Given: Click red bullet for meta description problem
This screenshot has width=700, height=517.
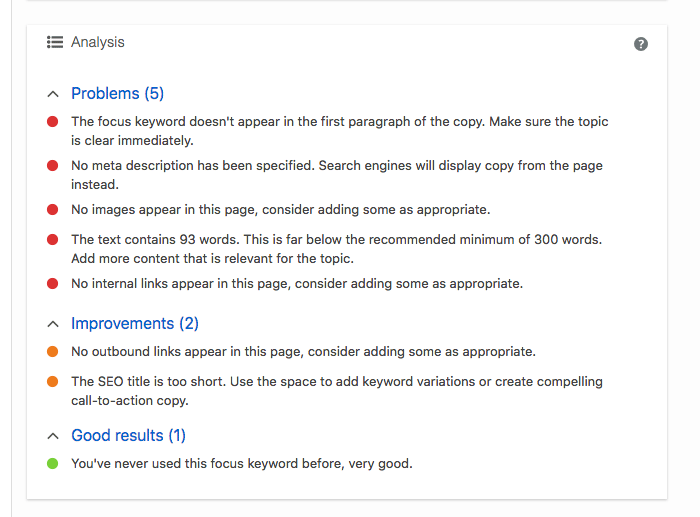Looking at the screenshot, I should tap(53, 166).
